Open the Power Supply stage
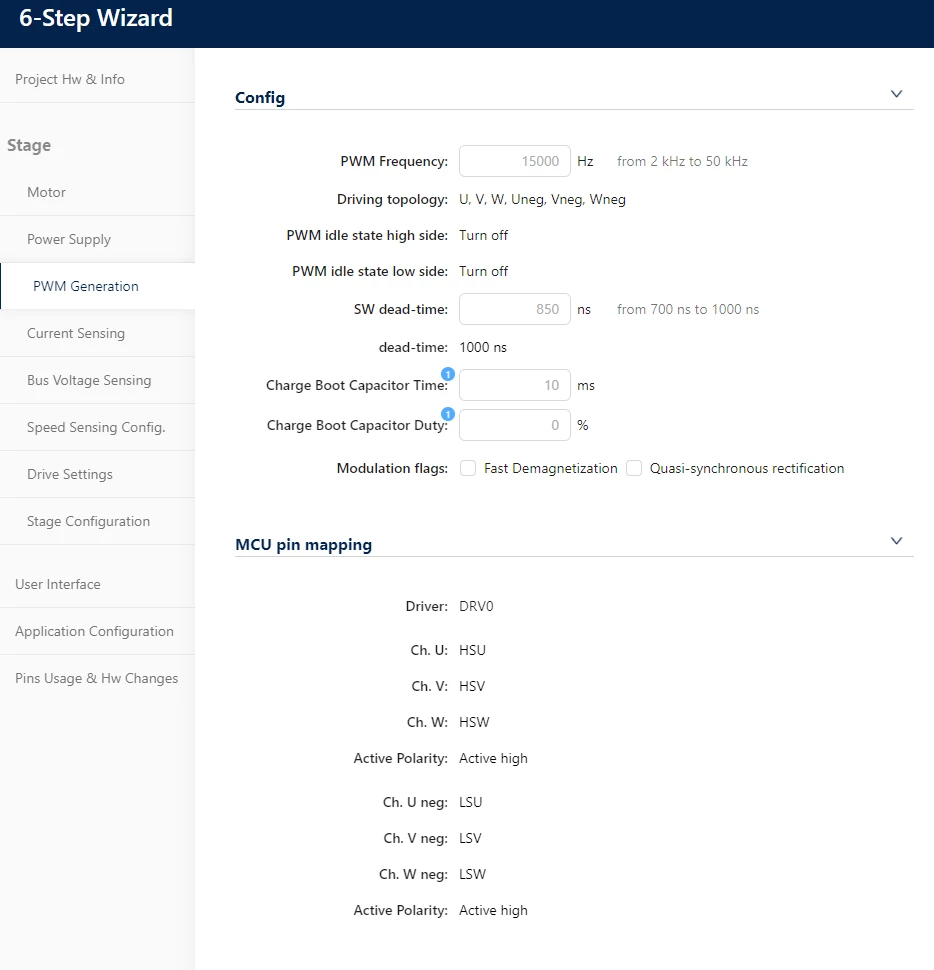The image size is (934, 970). click(x=97, y=239)
